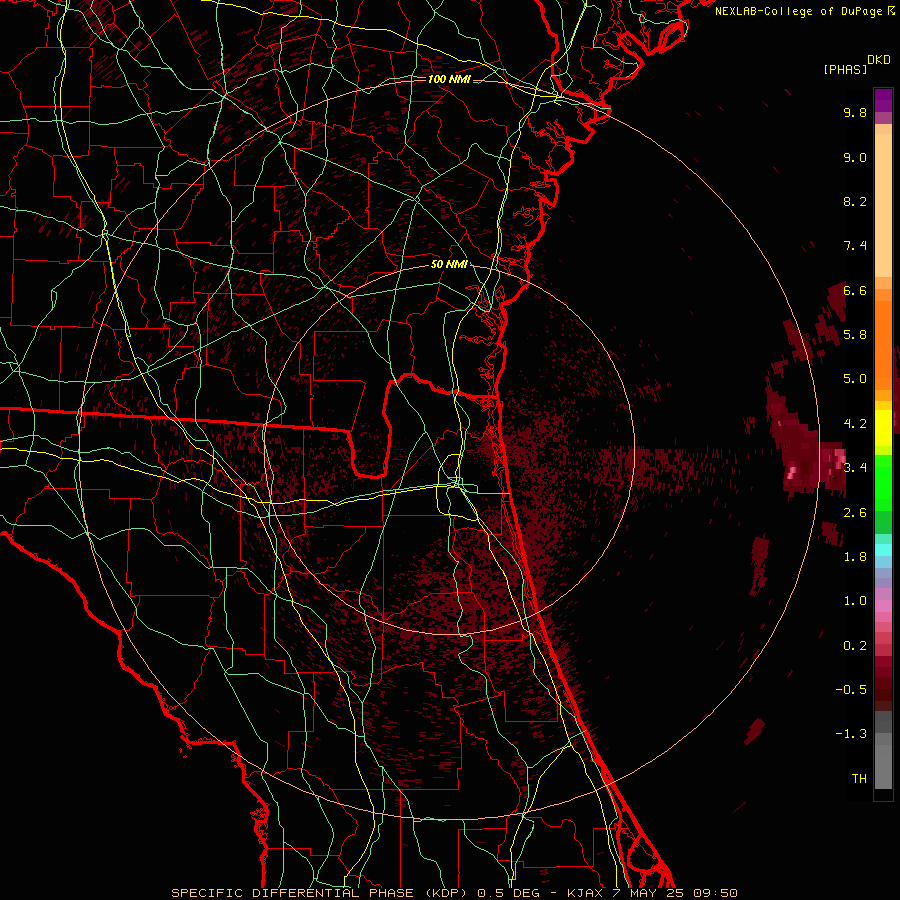Click the -1.3 color scale value
The width and height of the screenshot is (900, 900).
pyautogui.click(x=851, y=734)
